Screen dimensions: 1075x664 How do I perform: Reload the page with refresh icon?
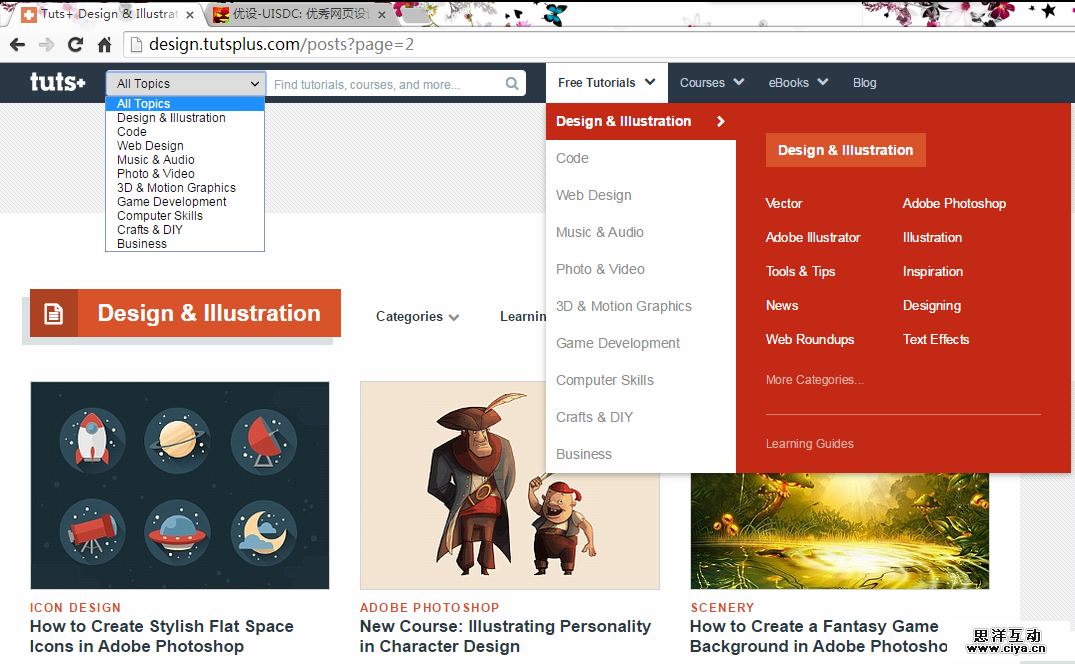[75, 45]
